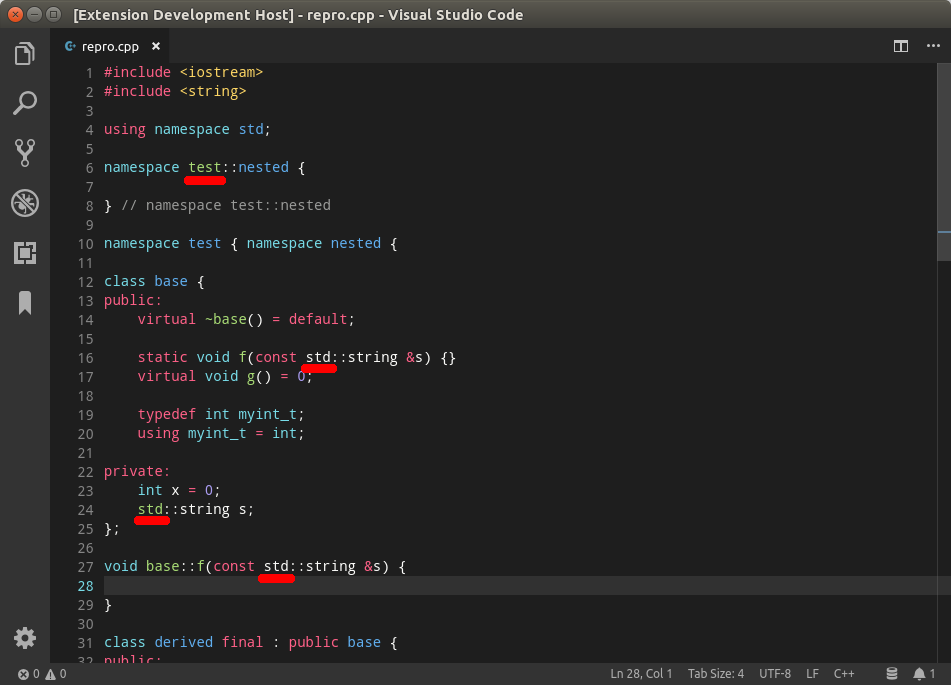Open the Manage gear menu
Viewport: 951px width, 685px height.
[x=25, y=637]
